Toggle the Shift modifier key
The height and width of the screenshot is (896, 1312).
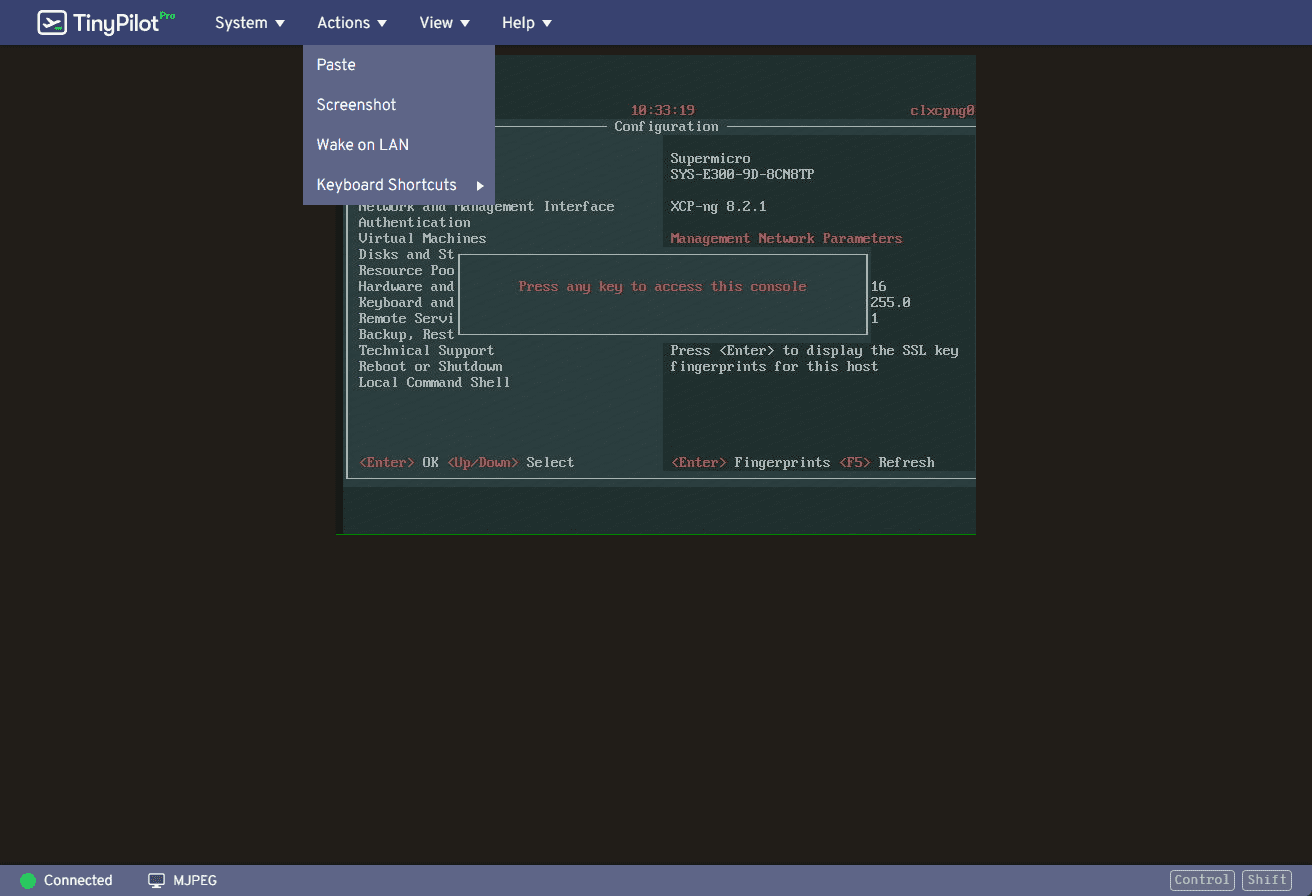[x=1266, y=880]
